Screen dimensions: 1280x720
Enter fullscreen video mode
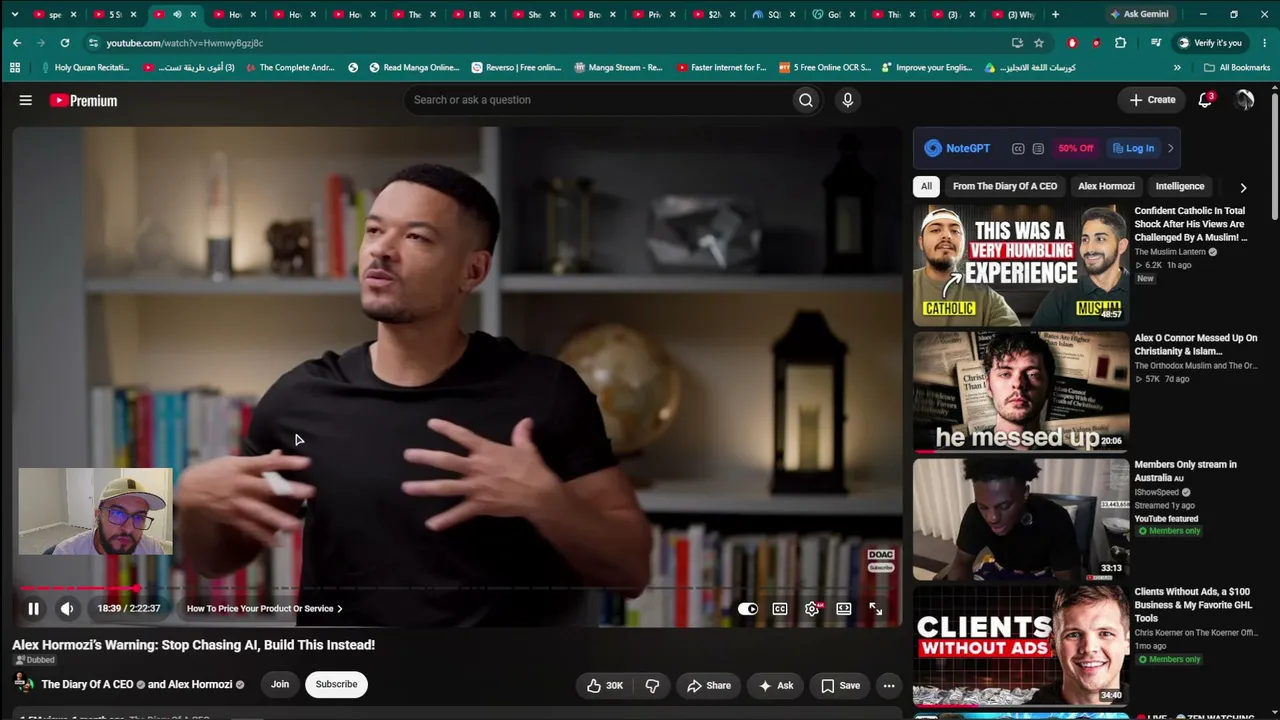876,608
